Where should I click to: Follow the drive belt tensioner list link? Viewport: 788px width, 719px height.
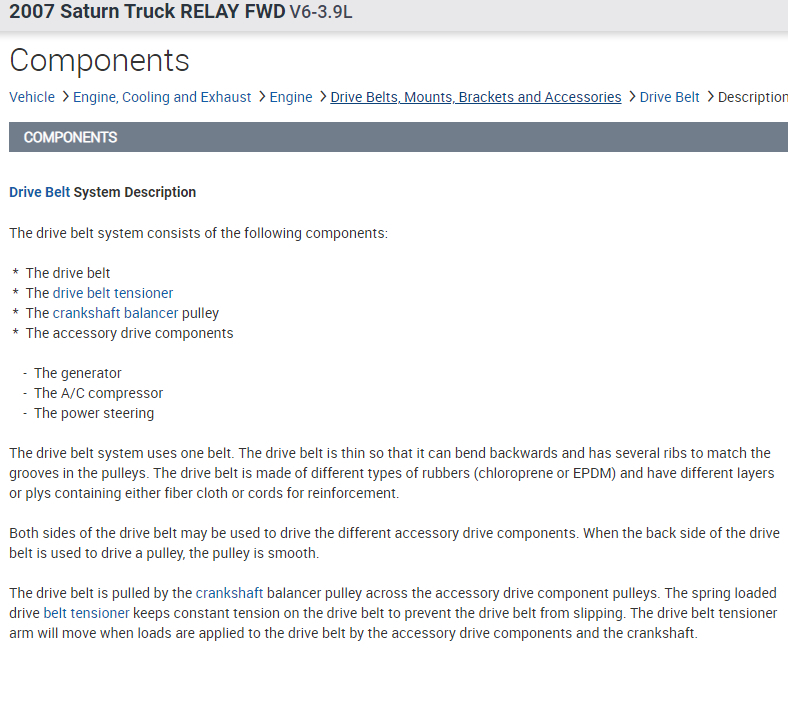113,293
